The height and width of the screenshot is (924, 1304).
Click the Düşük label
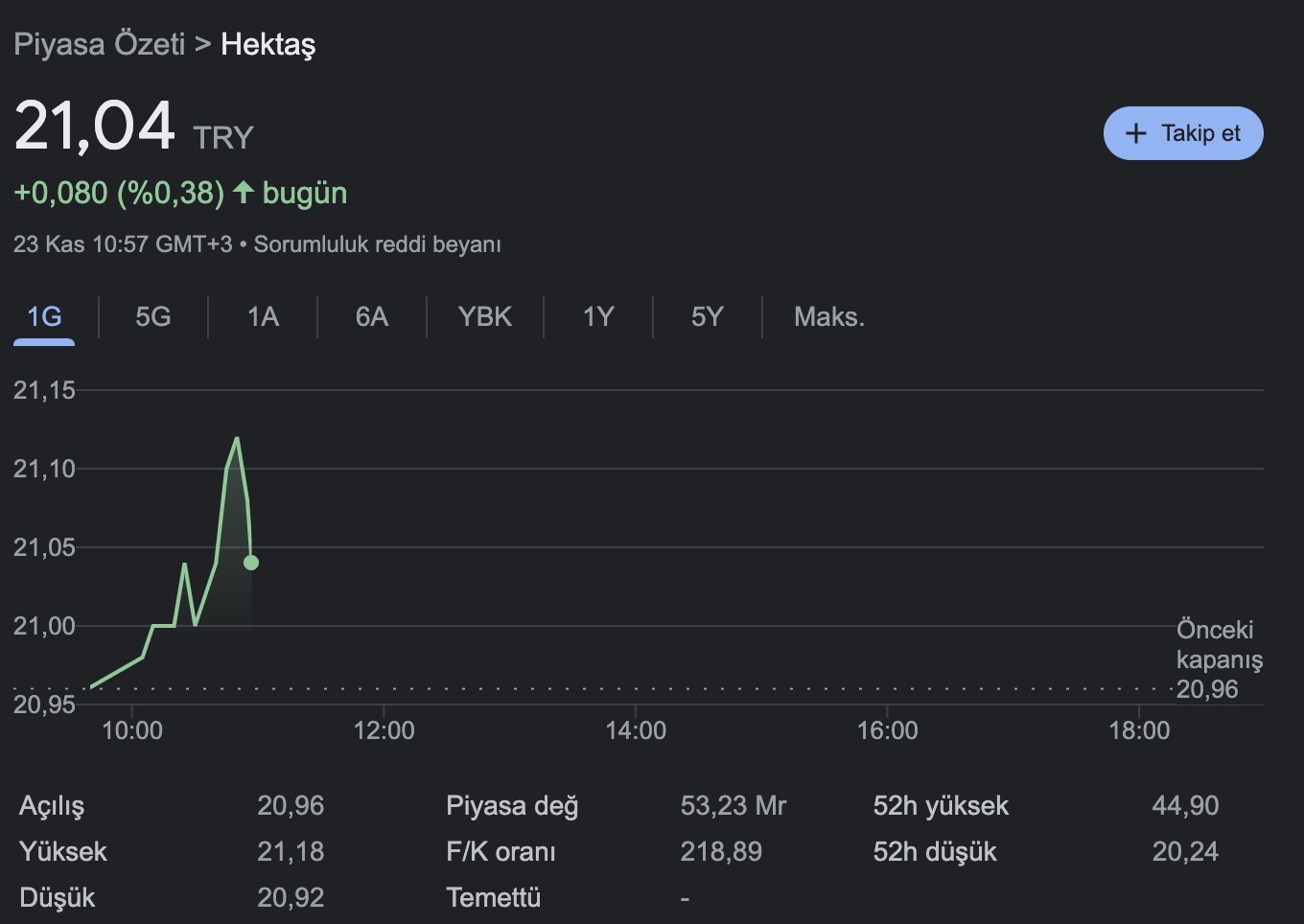pyautogui.click(x=58, y=898)
